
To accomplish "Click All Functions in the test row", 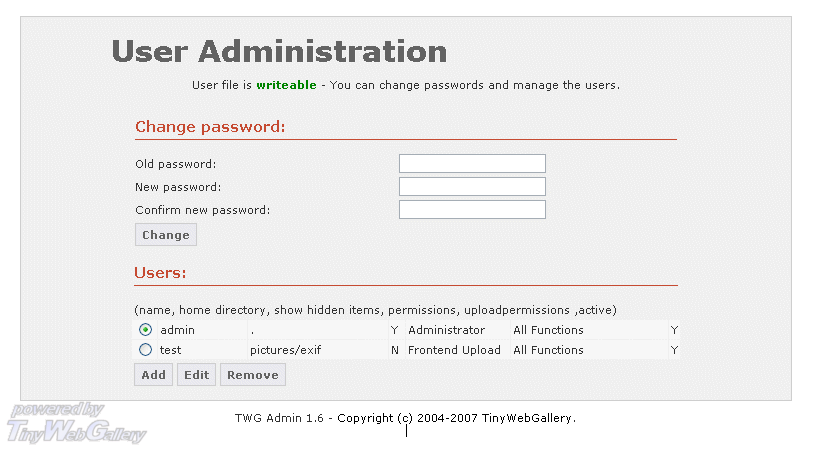I will [x=548, y=350].
